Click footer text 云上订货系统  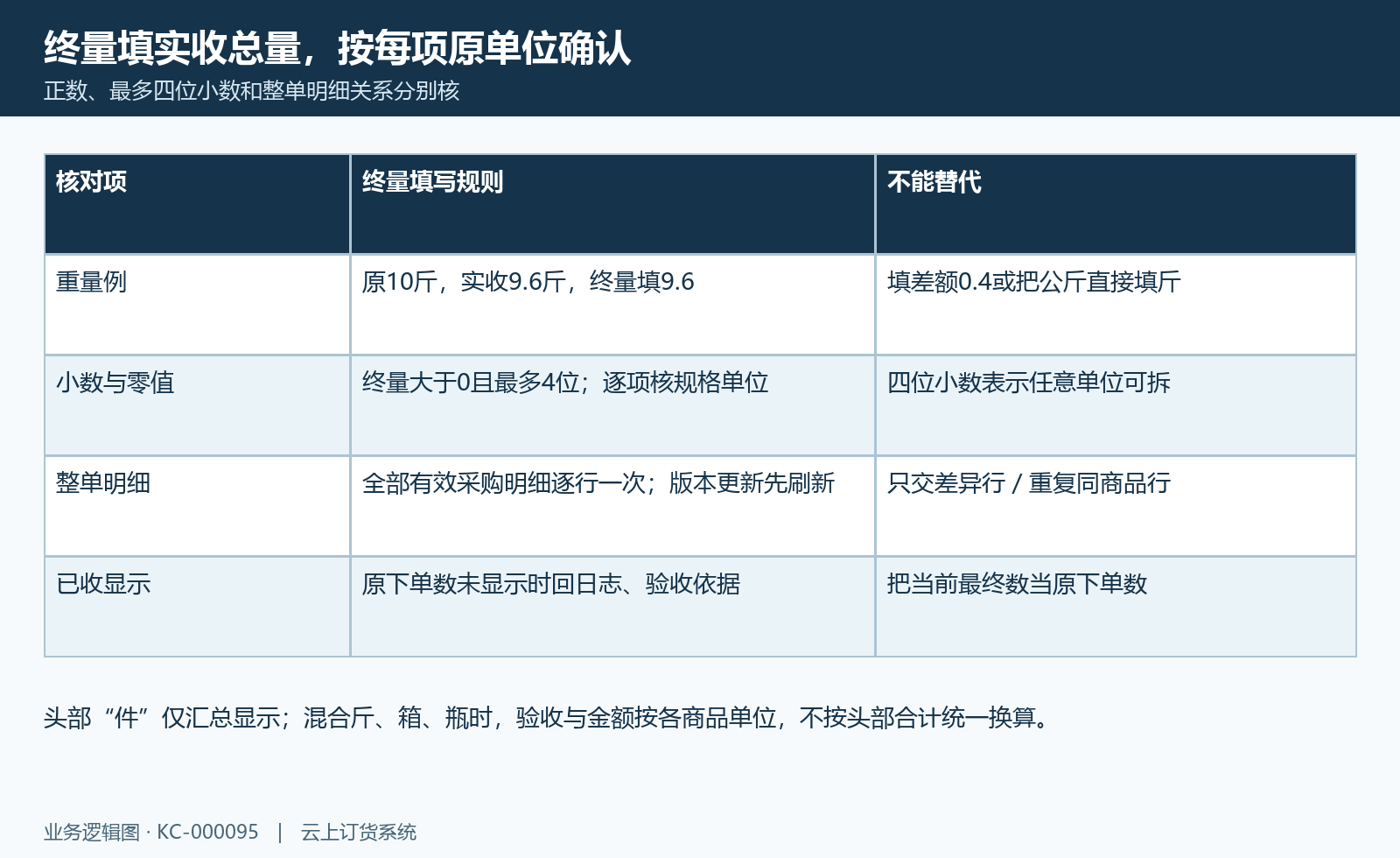point(359,832)
